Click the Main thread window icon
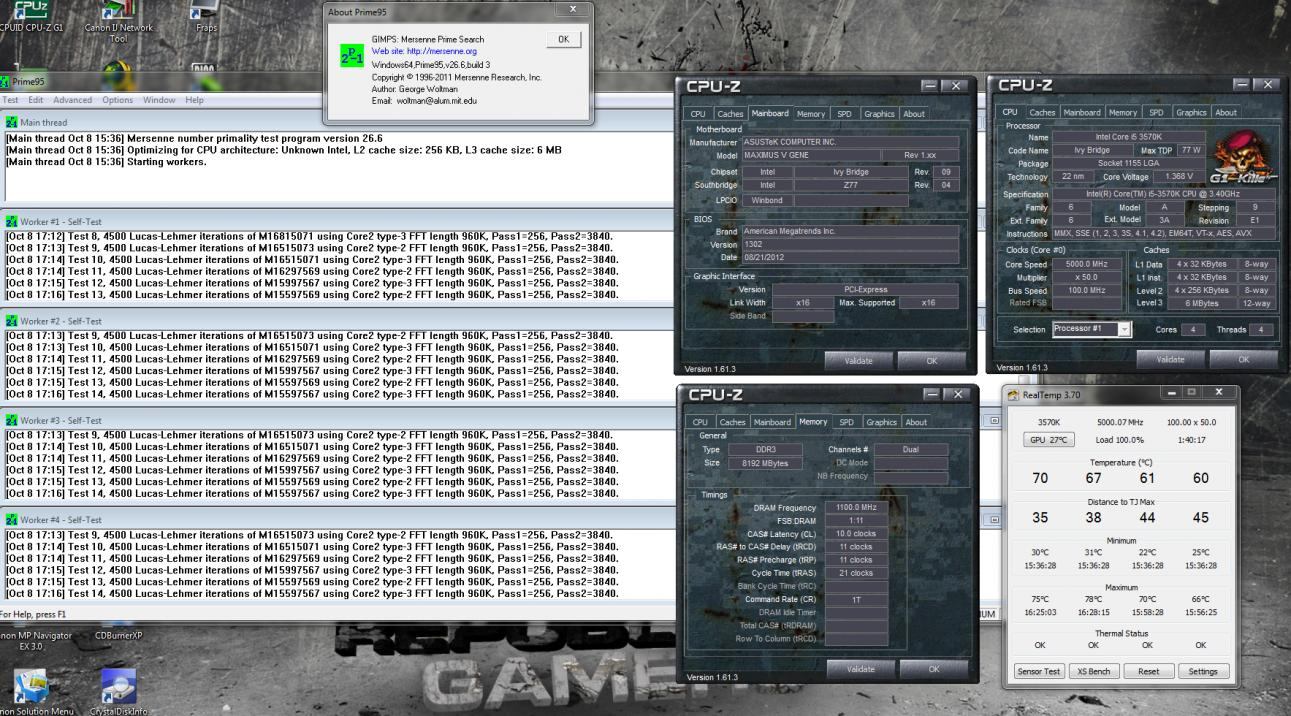1291x716 pixels. [11, 122]
